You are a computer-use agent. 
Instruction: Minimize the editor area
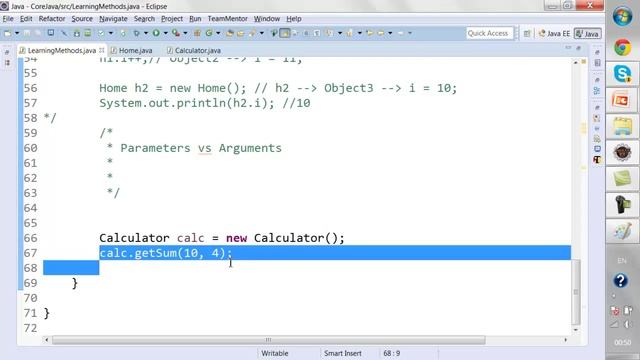click(568, 48)
